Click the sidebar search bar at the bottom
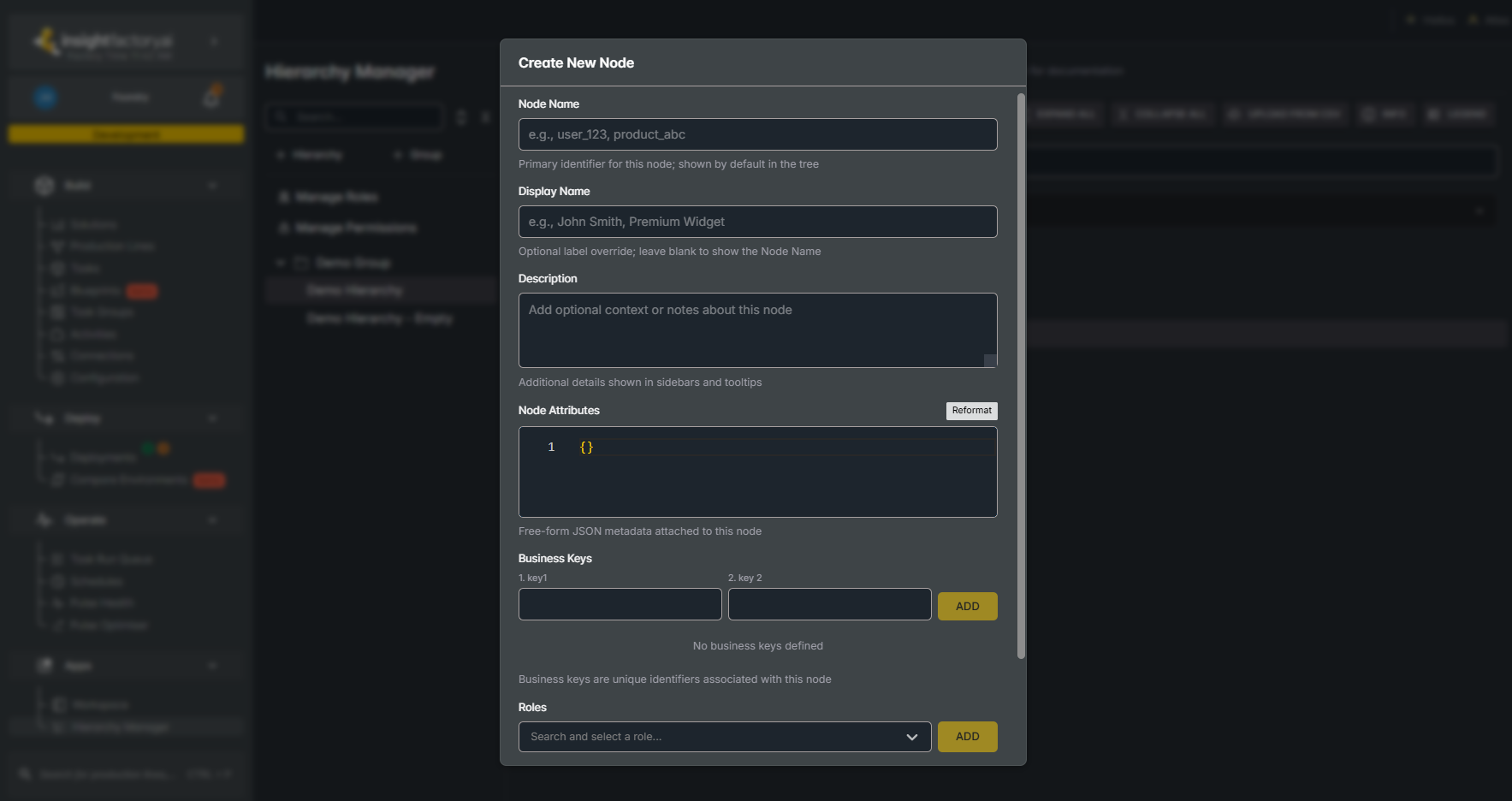 [126, 774]
